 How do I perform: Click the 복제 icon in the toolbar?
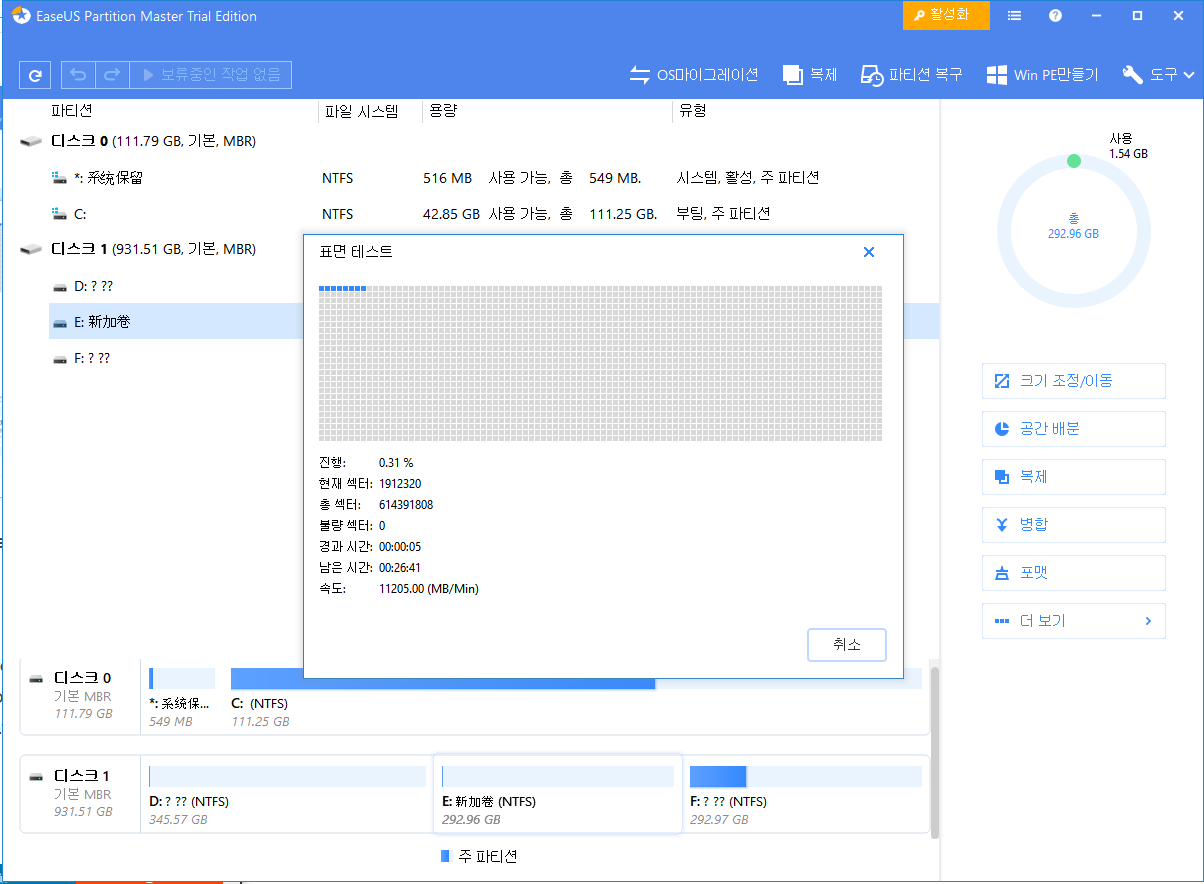click(x=810, y=74)
